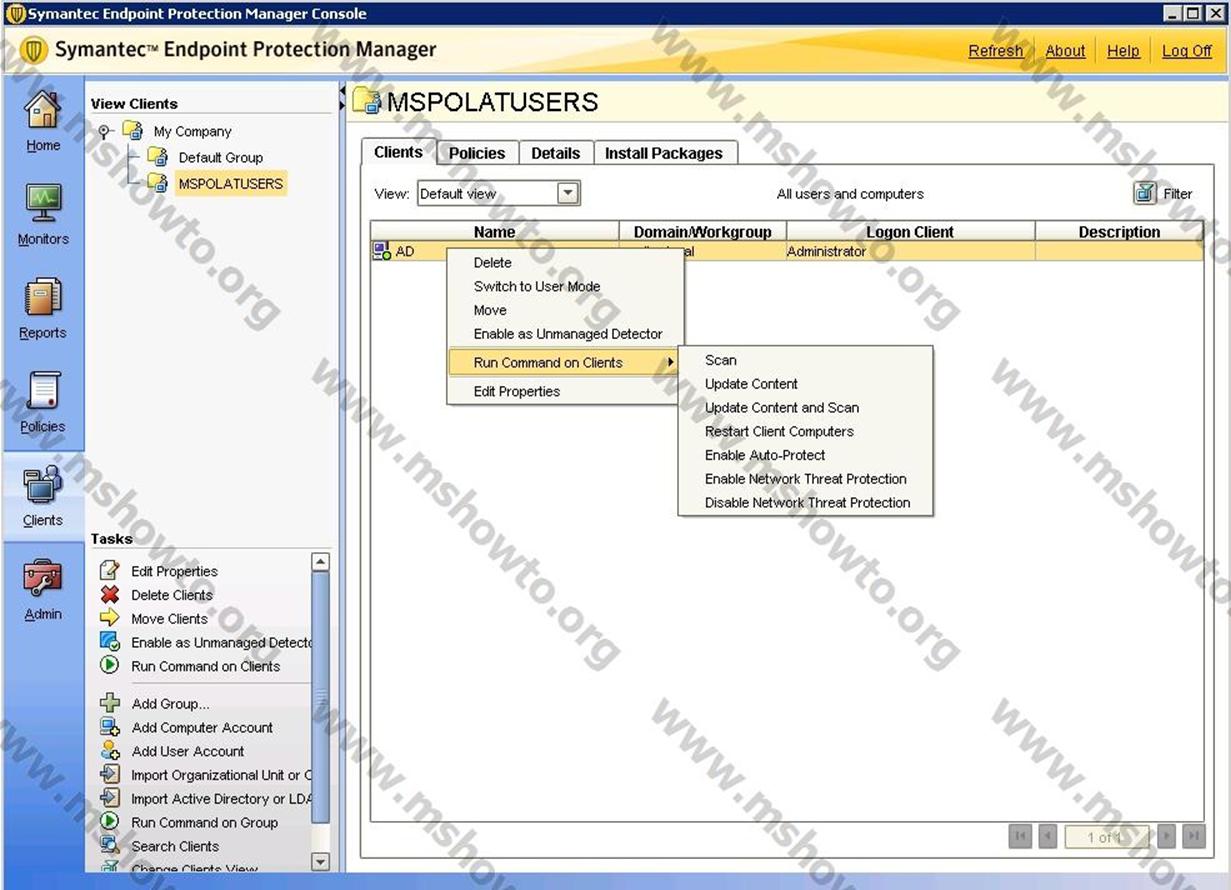Viewport: 1231px width, 890px height.
Task: Click the MSPOLATUSERS group icon in tree
Action: (157, 183)
